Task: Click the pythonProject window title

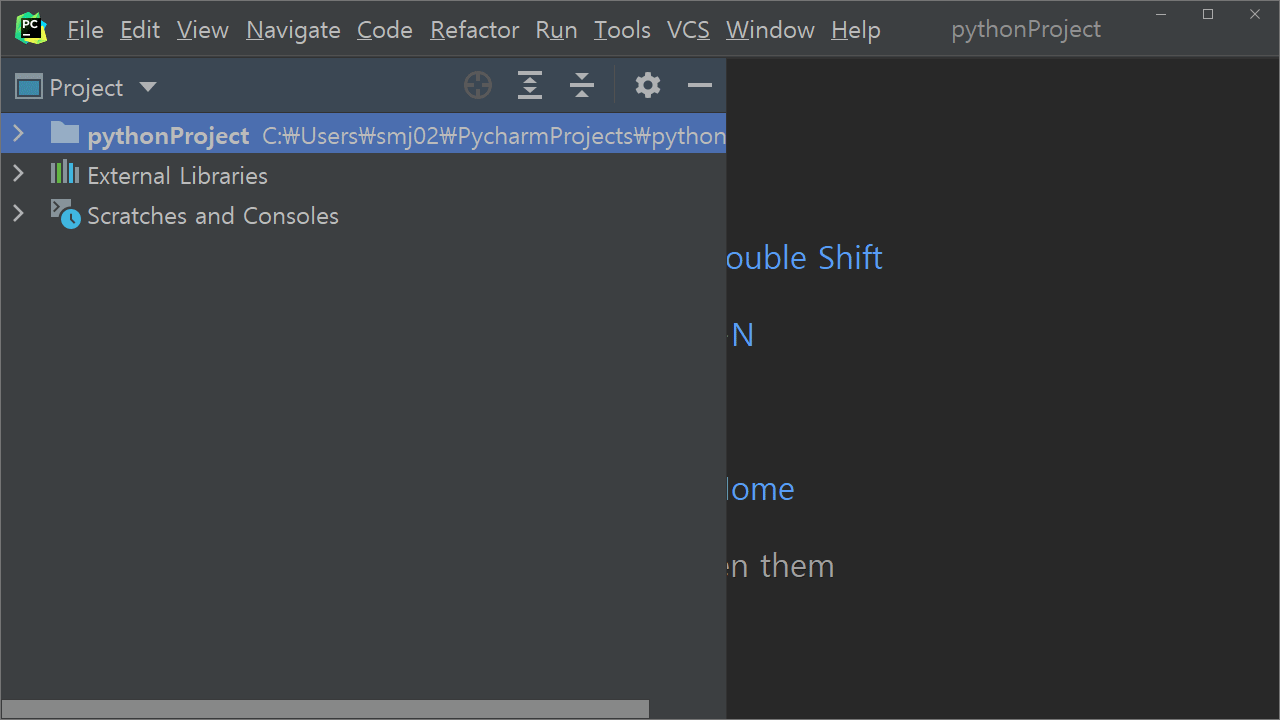Action: (x=1026, y=30)
